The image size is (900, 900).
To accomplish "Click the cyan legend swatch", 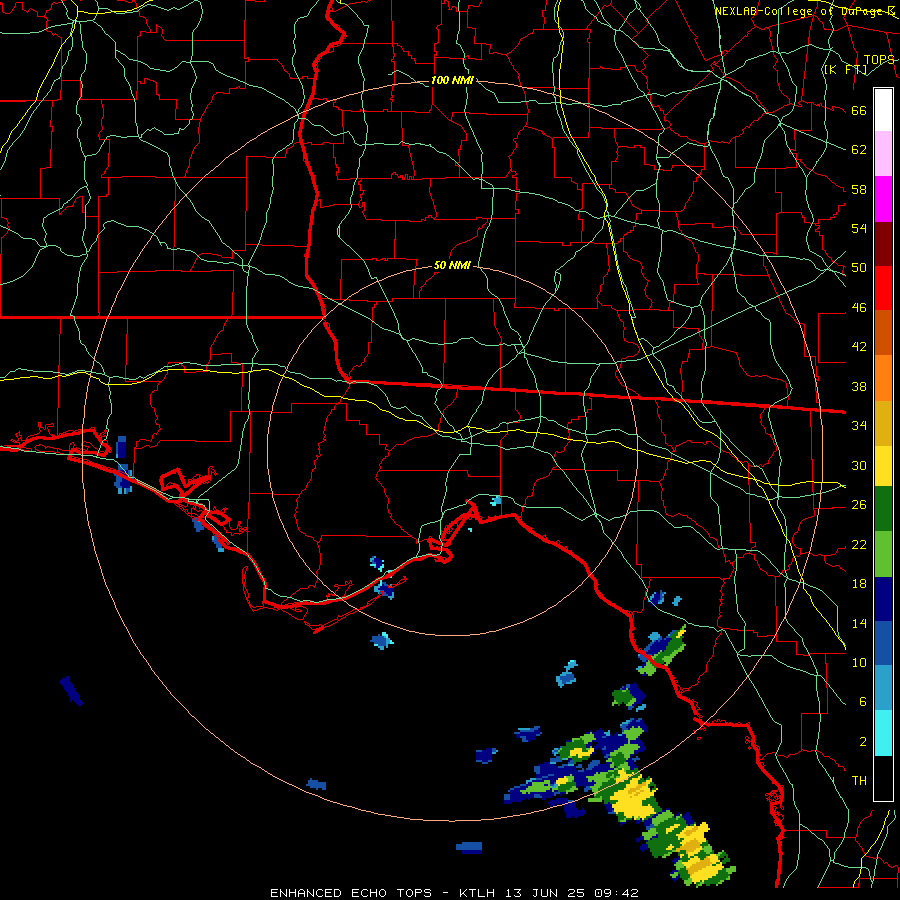I will 883,733.
